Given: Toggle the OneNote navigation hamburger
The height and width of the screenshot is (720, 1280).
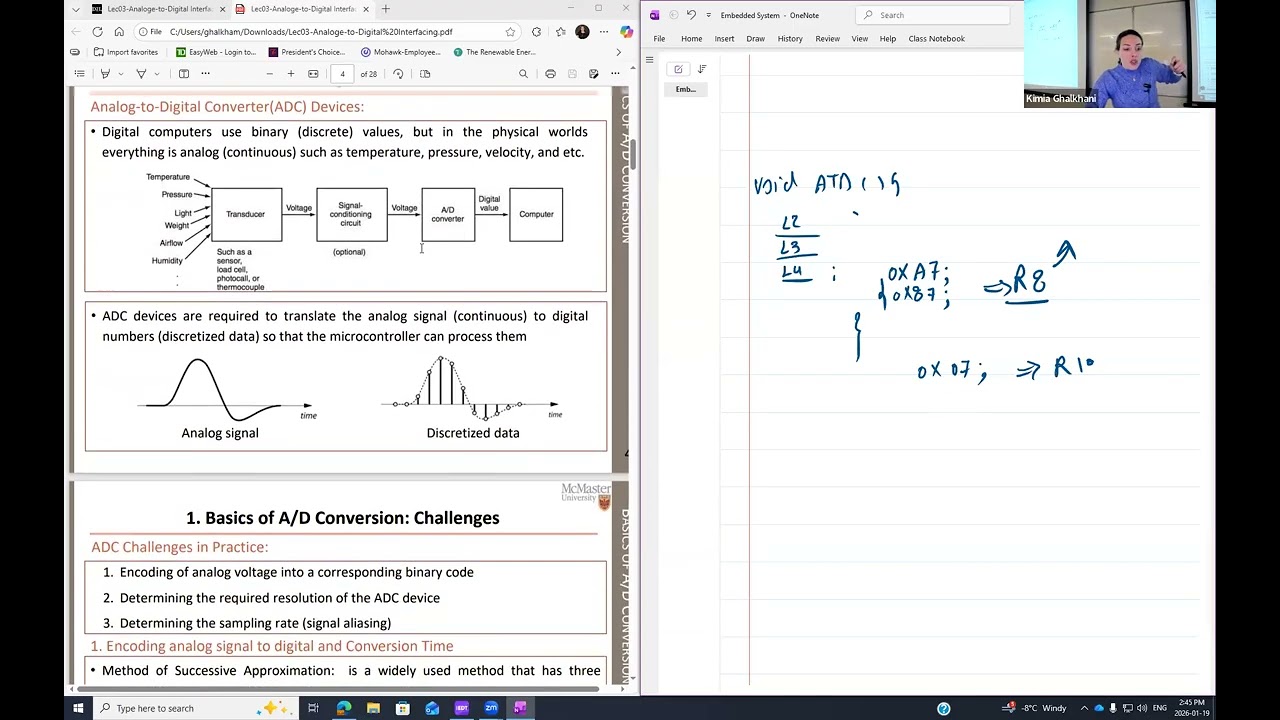Looking at the screenshot, I should [649, 61].
